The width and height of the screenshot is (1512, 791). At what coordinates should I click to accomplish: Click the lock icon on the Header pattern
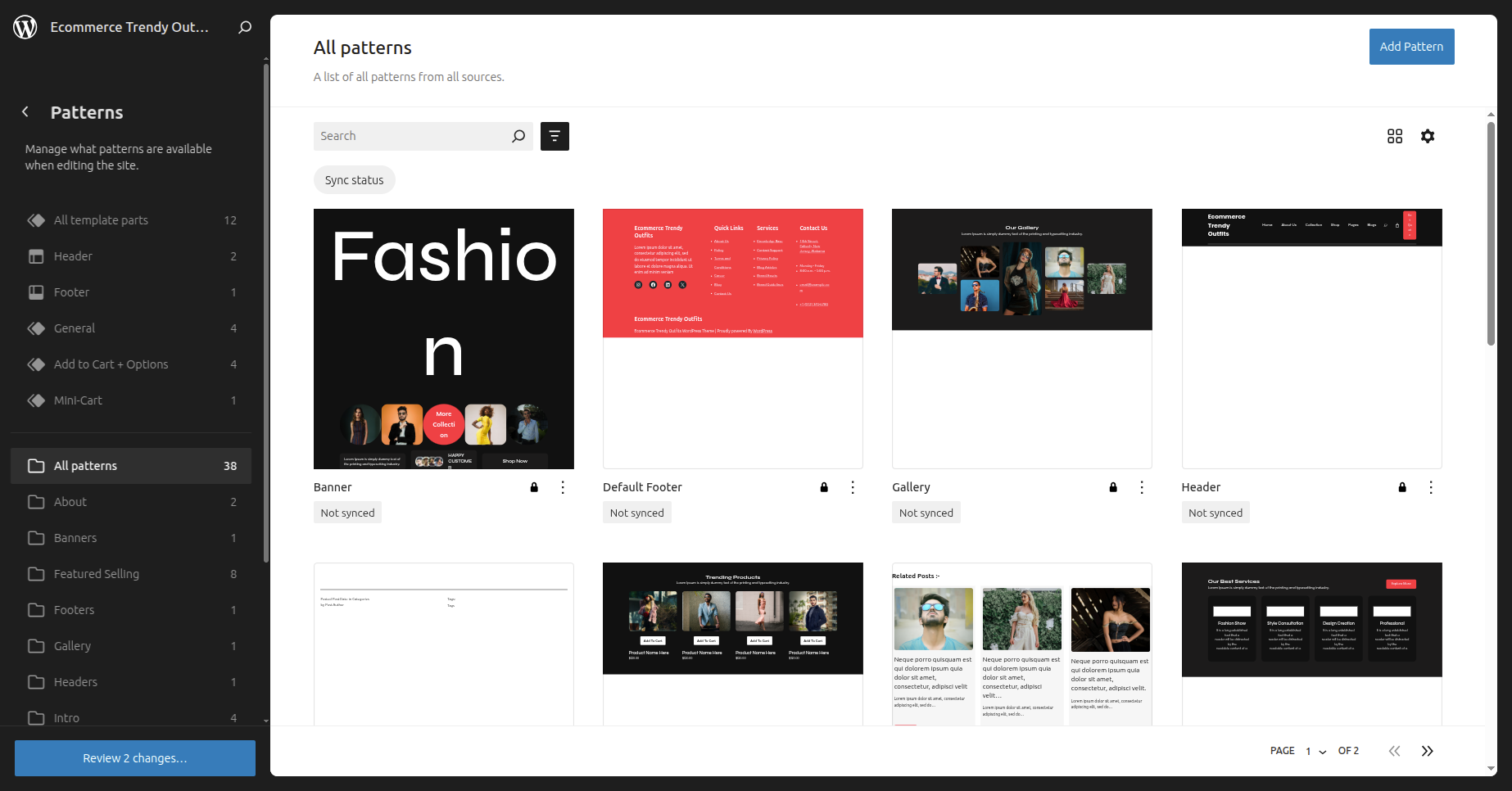(1402, 487)
